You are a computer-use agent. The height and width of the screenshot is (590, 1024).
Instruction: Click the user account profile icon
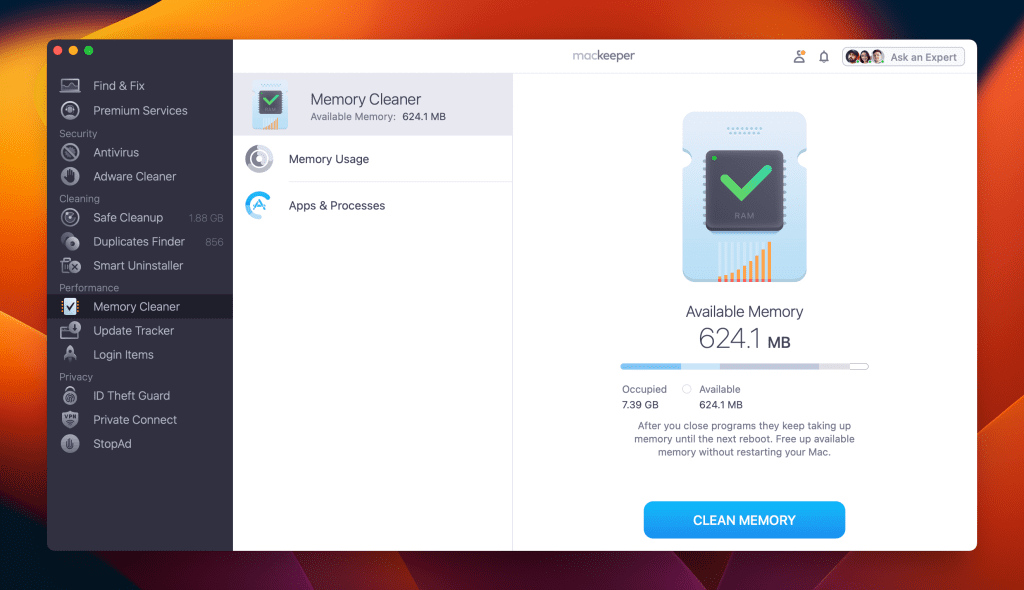(799, 57)
